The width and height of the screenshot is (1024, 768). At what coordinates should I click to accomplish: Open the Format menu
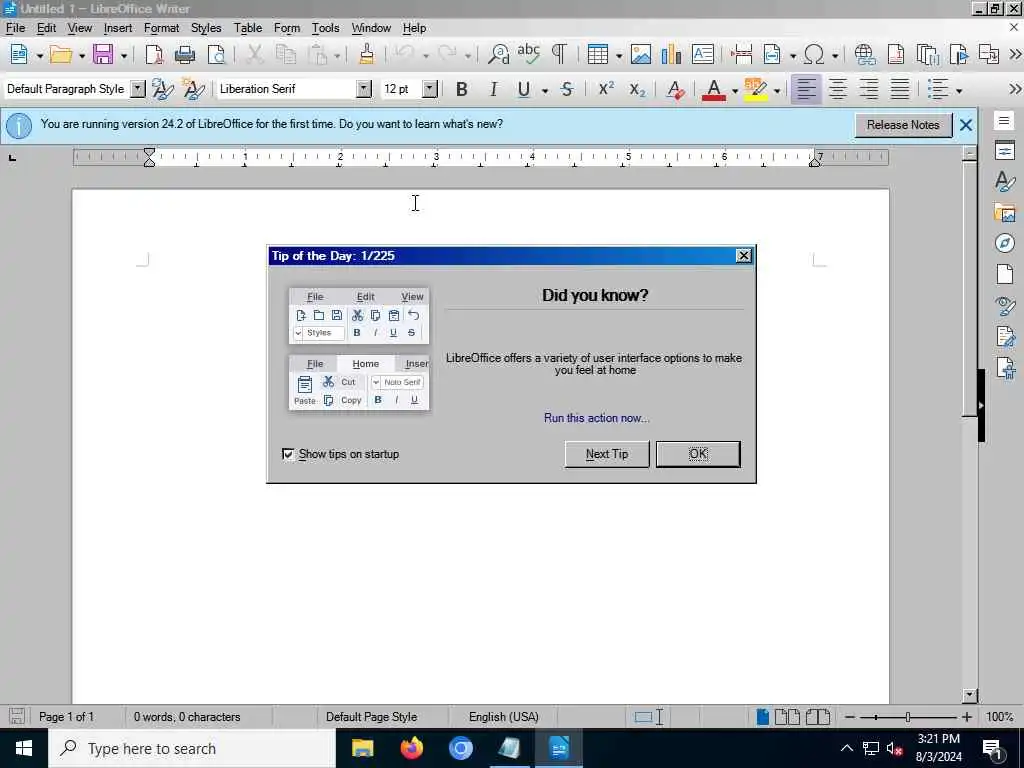pyautogui.click(x=161, y=28)
